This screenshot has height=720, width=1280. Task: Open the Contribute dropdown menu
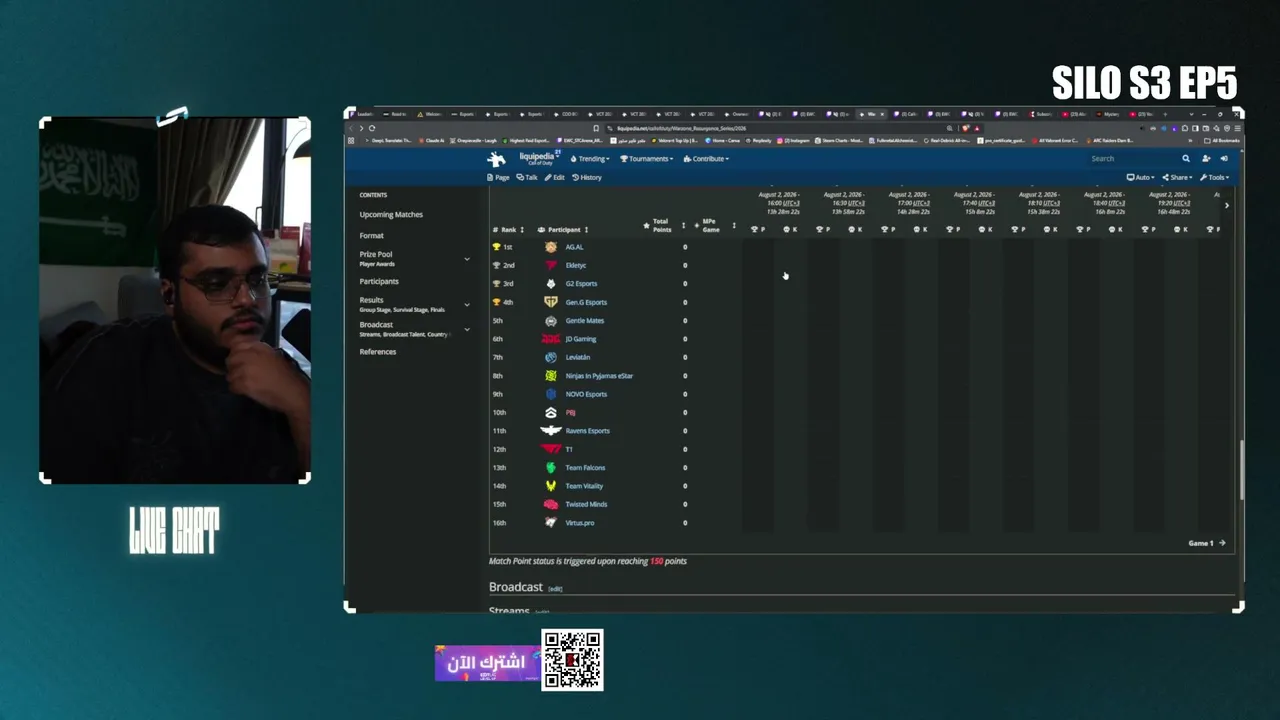tap(706, 159)
